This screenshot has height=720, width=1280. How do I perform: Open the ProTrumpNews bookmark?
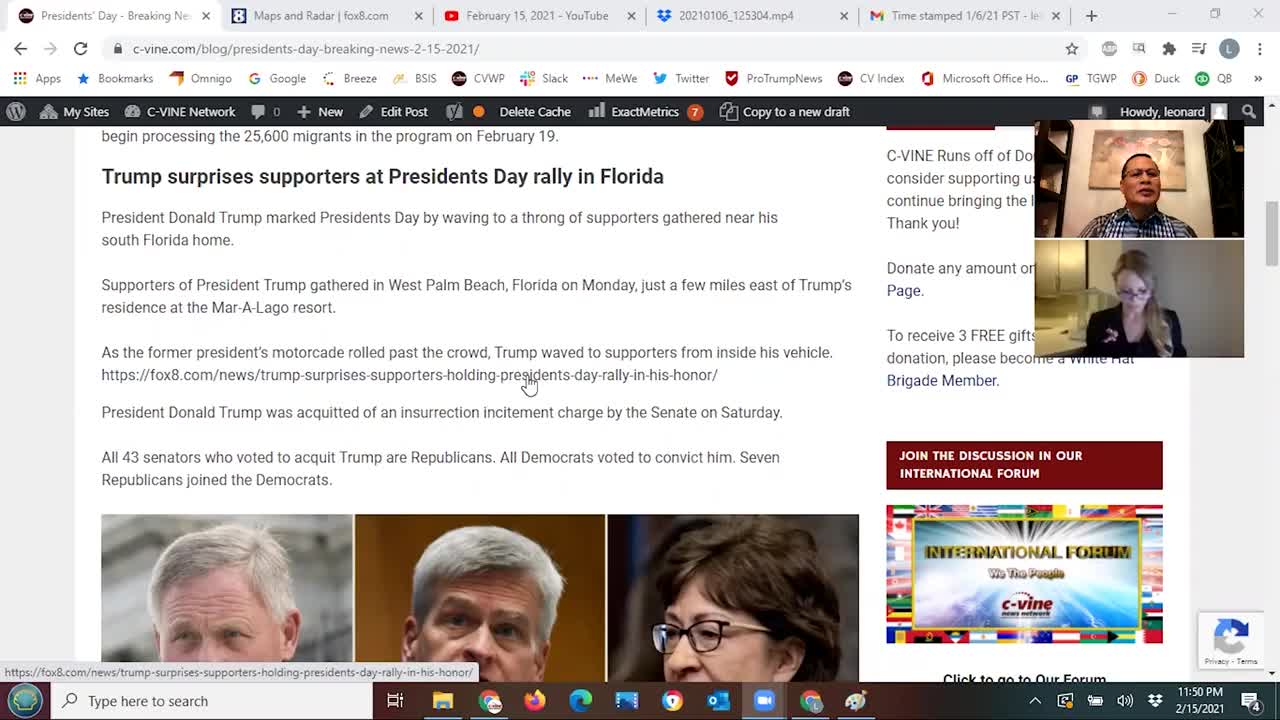coord(773,78)
